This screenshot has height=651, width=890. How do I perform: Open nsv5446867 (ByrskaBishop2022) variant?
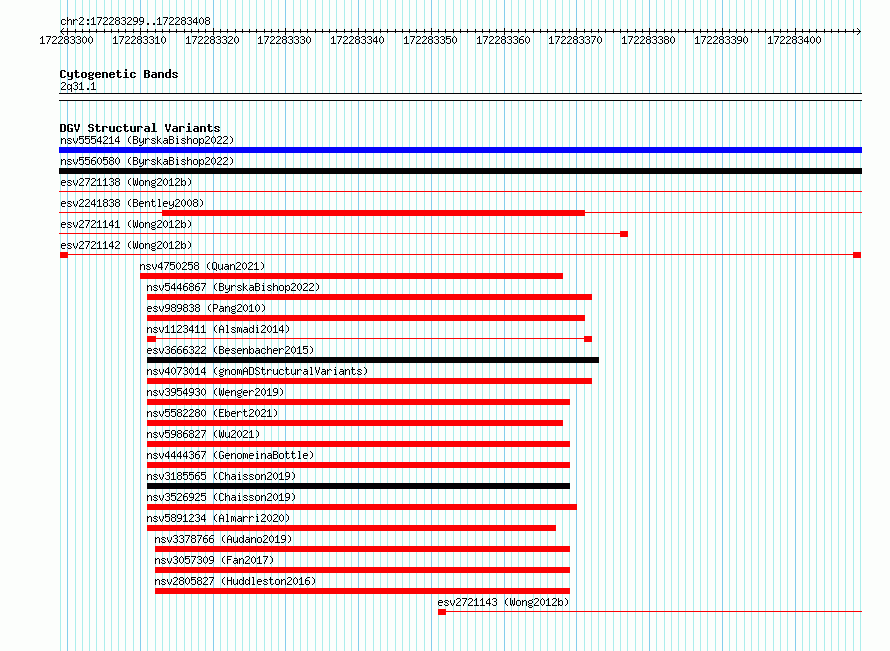(233, 287)
